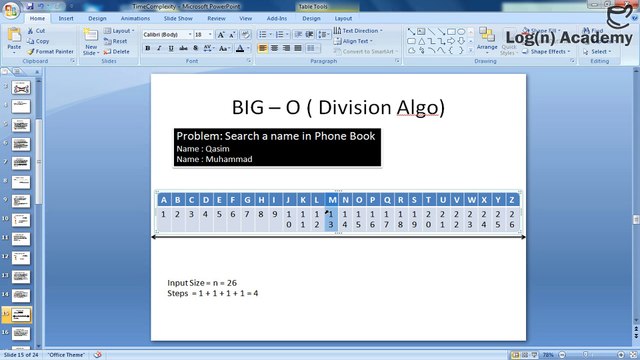640x360 pixels.
Task: Cut the selected content
Action: click(x=36, y=31)
